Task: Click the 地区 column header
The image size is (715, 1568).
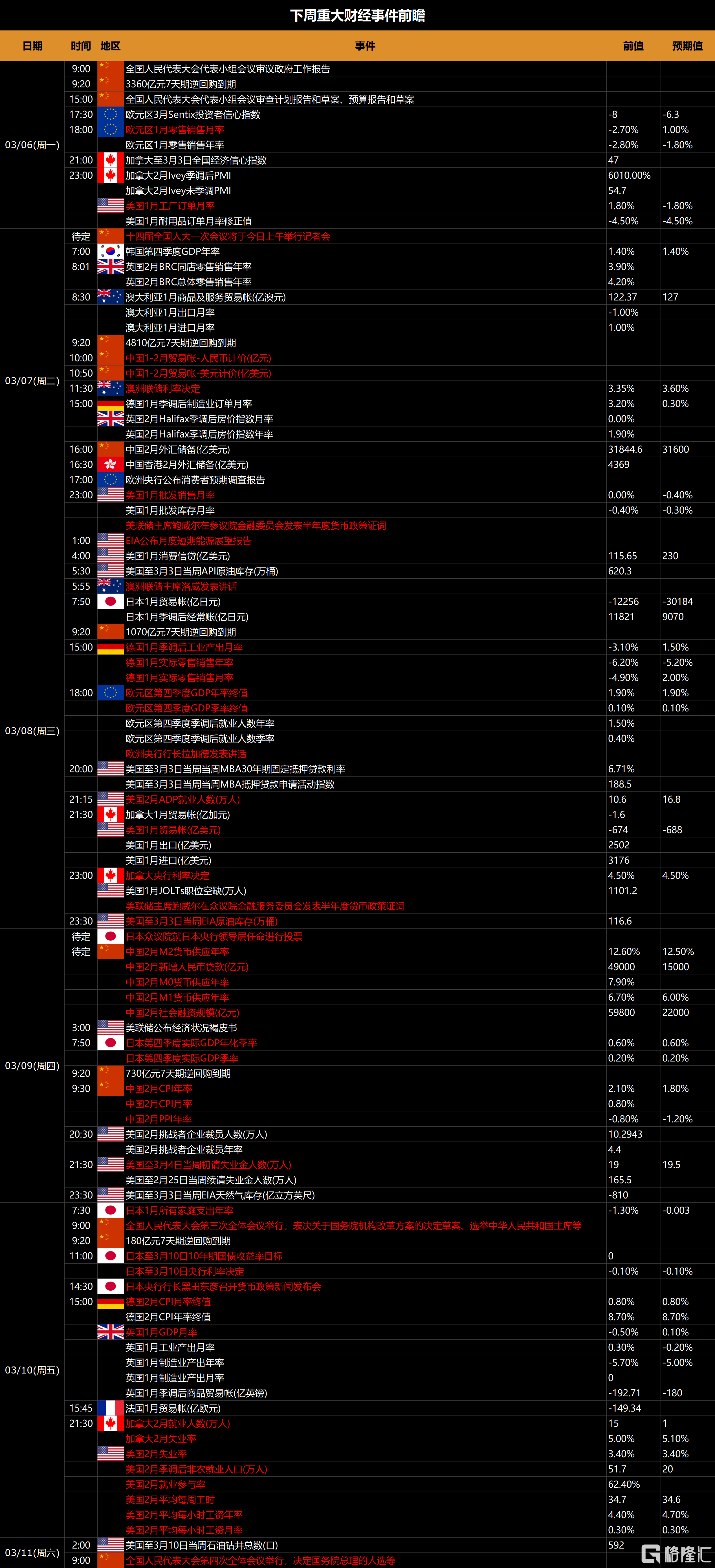Action: 110,46
